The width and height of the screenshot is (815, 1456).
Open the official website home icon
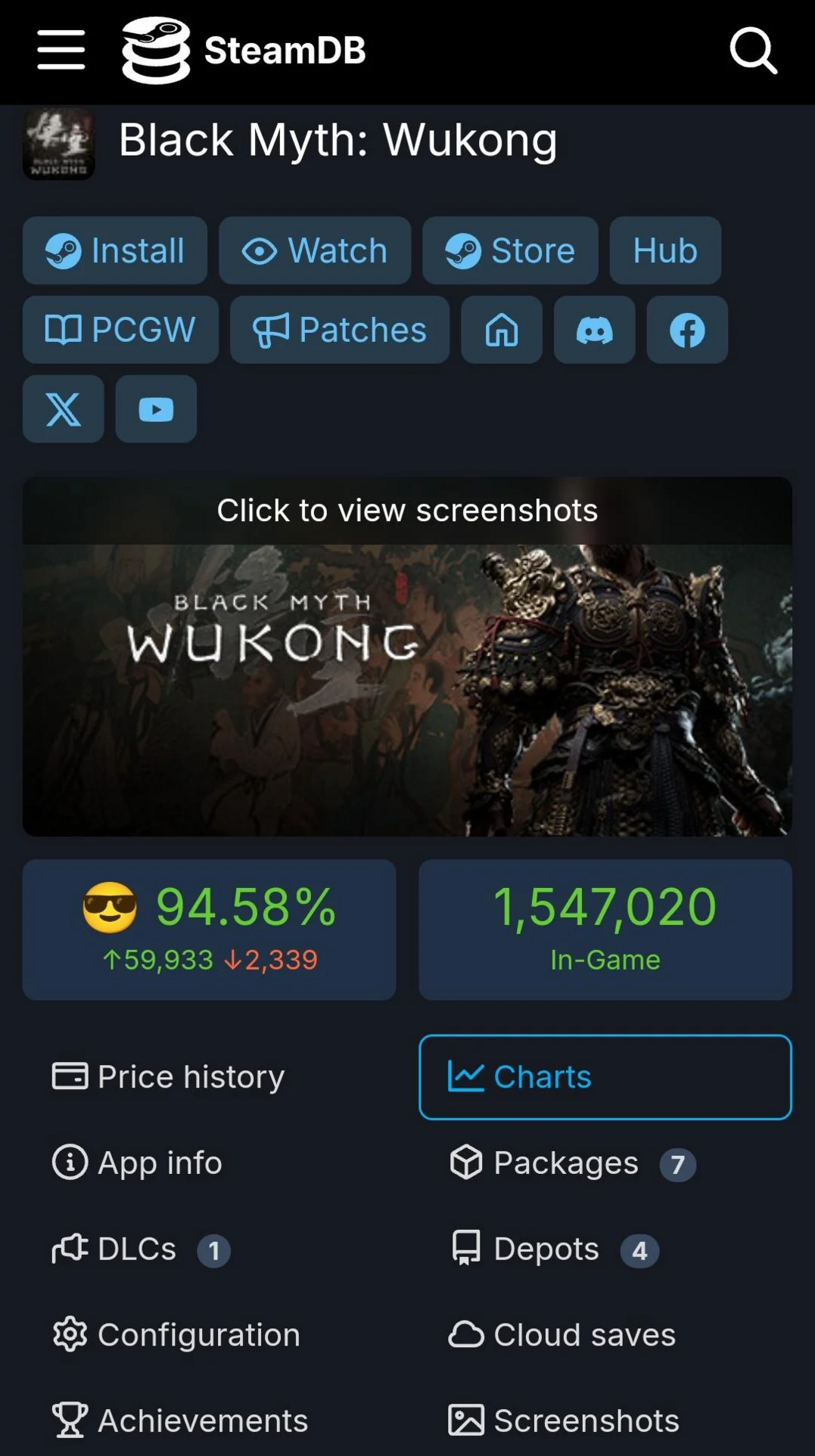click(502, 330)
